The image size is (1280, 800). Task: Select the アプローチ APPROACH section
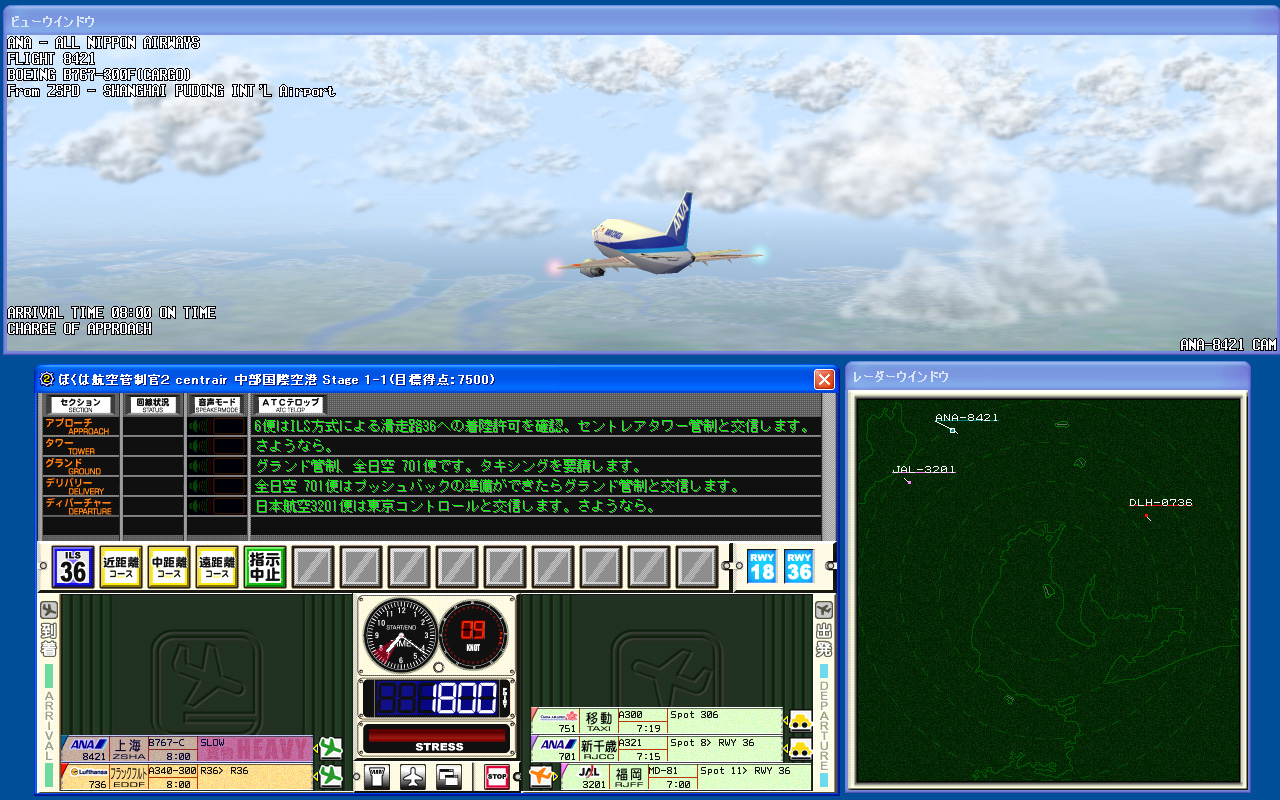click(x=81, y=426)
